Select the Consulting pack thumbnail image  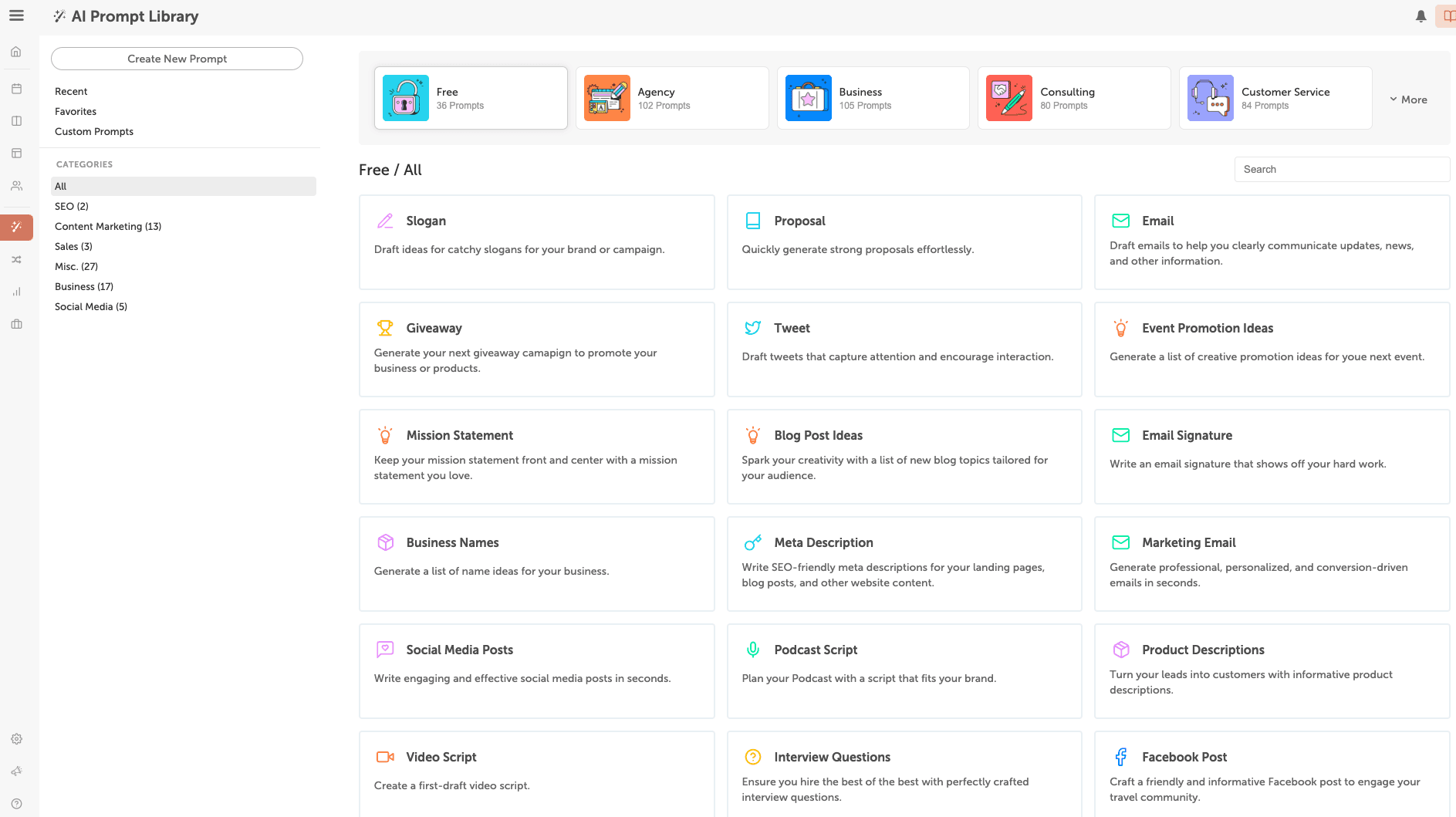[1008, 98]
